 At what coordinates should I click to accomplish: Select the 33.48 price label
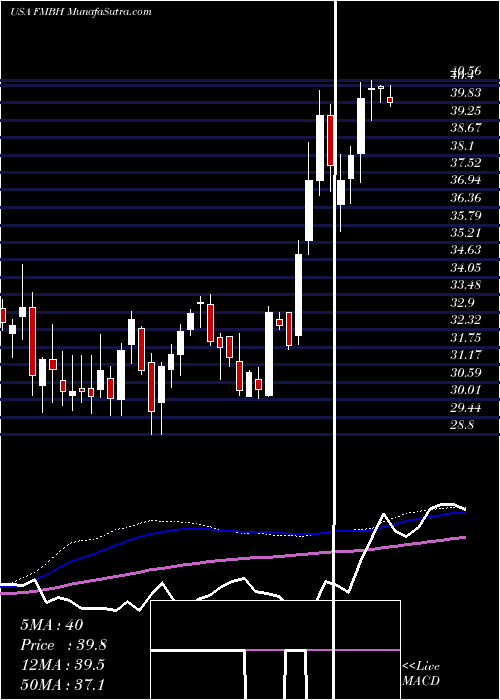[466, 285]
